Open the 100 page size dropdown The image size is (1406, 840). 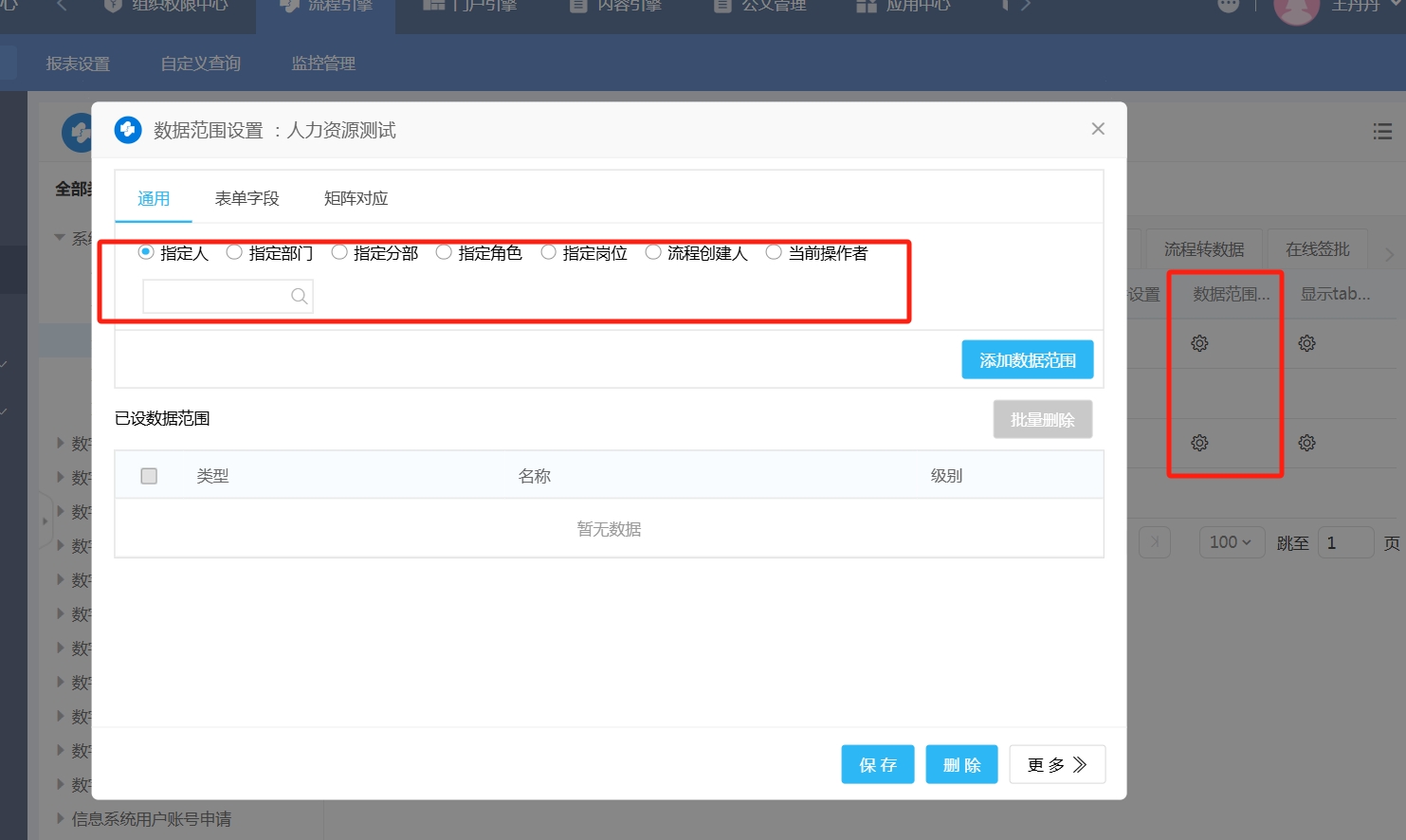(1231, 542)
